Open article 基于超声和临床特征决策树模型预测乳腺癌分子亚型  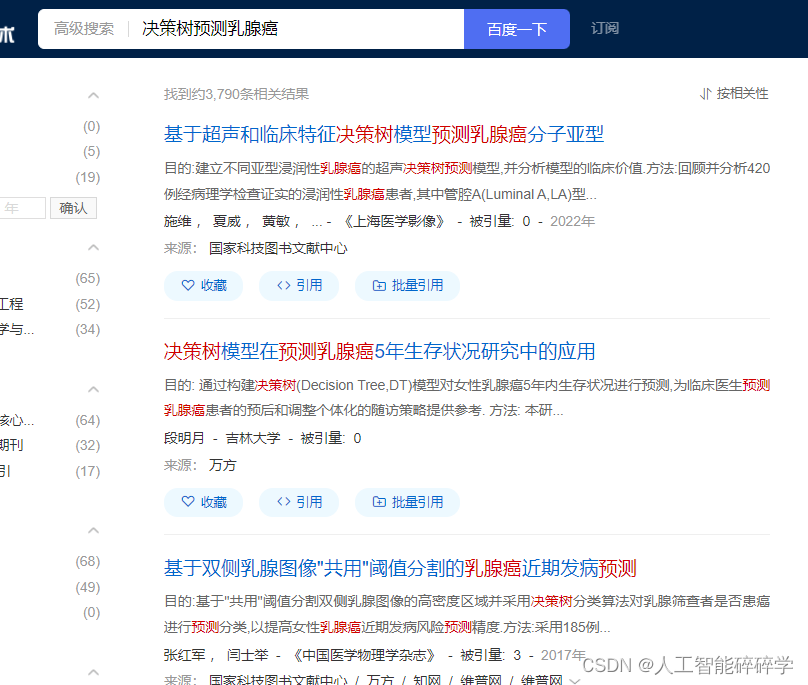384,135
